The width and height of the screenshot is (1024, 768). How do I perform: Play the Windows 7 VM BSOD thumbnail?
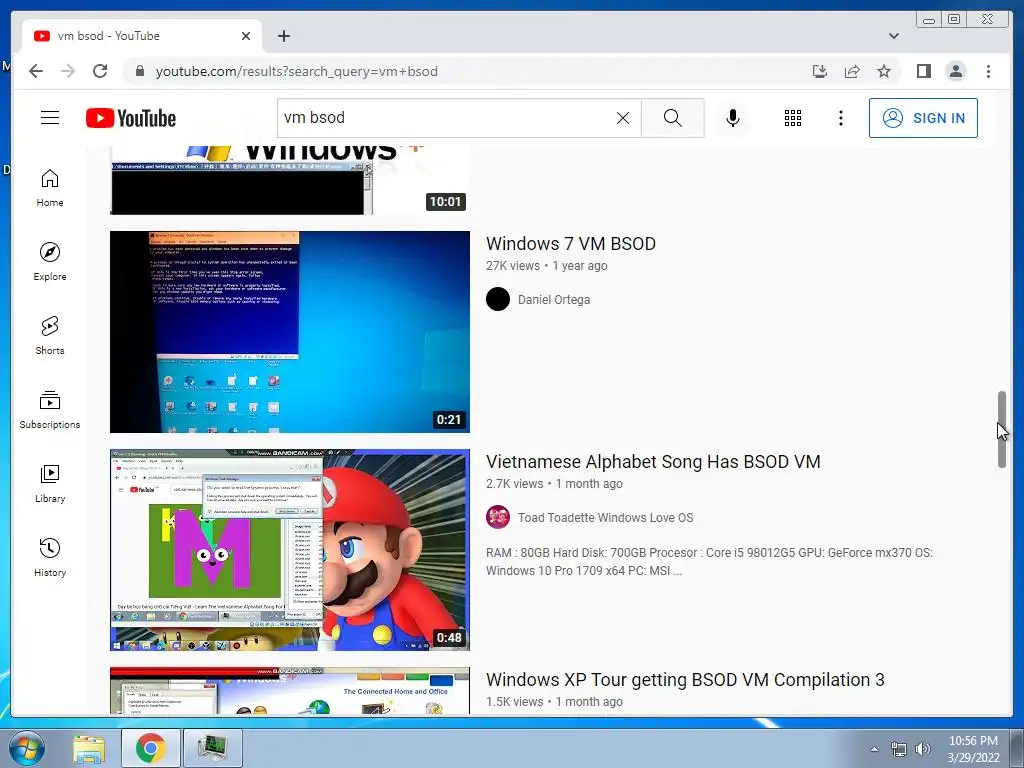coord(290,332)
